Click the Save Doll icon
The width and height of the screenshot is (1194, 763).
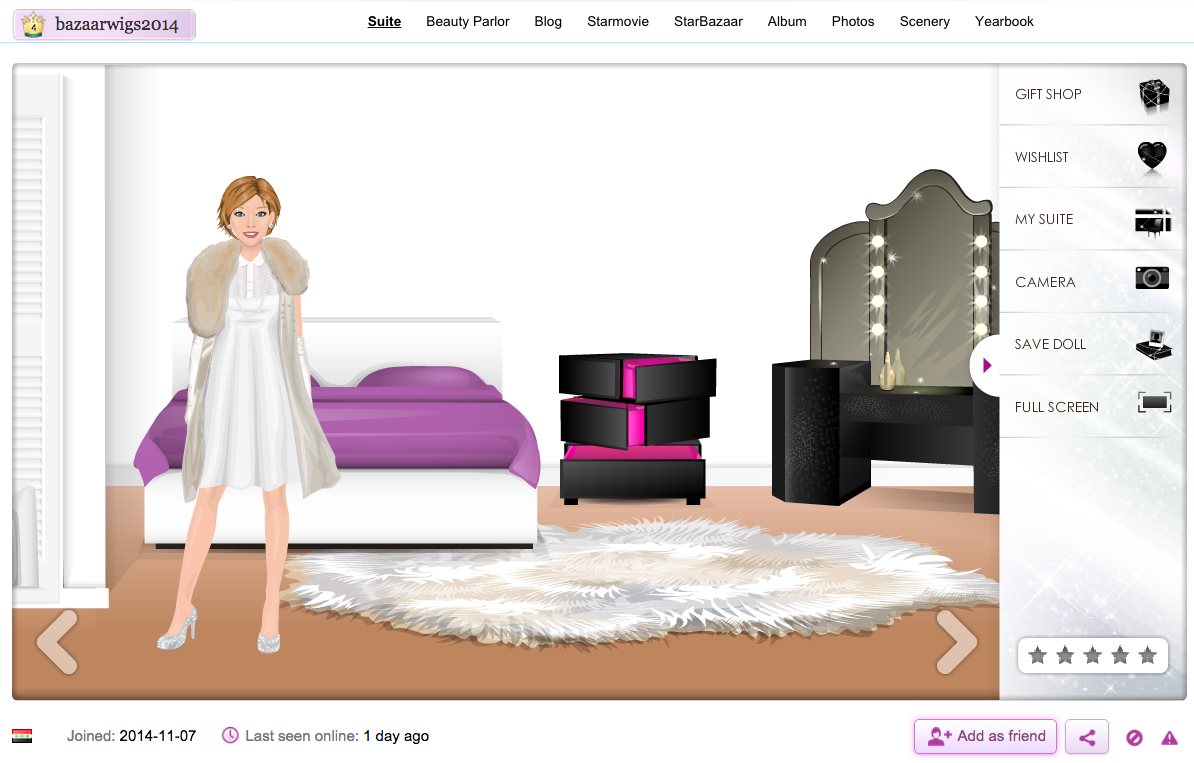click(x=1154, y=345)
